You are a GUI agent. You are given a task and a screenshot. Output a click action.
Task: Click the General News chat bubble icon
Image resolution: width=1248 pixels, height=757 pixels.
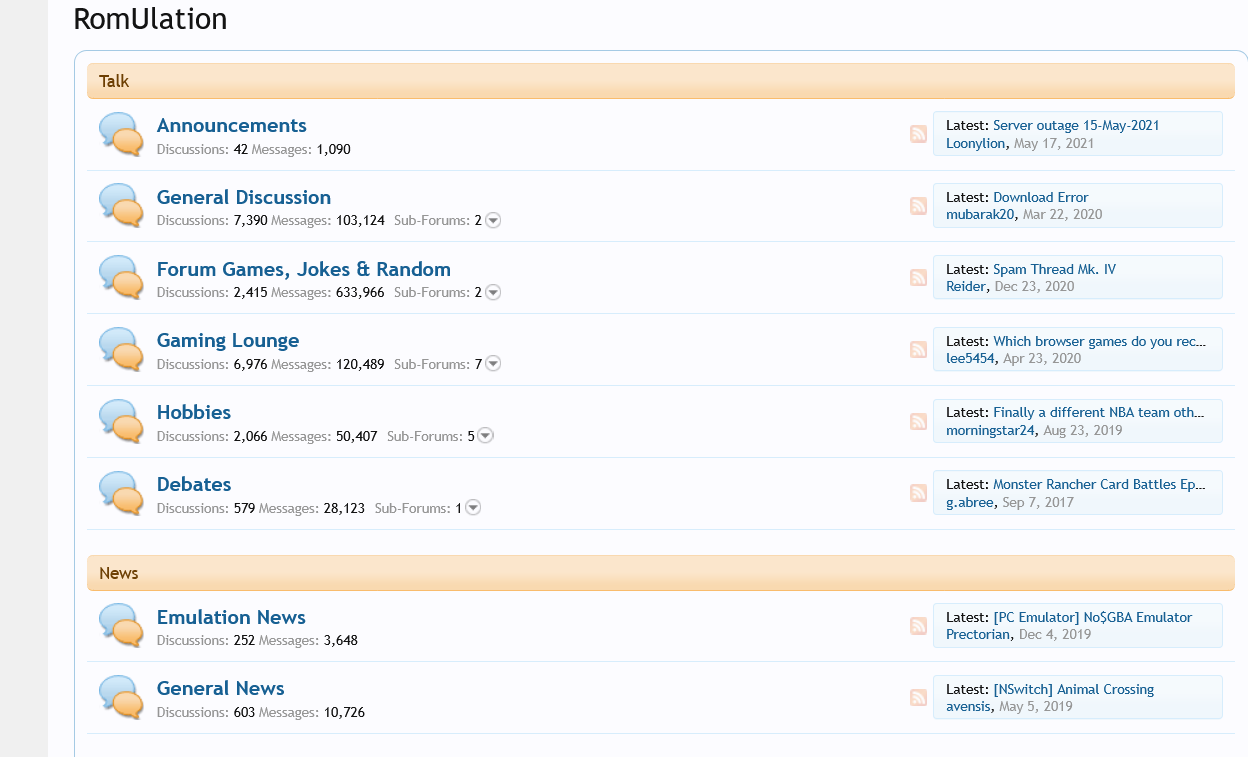(122, 698)
